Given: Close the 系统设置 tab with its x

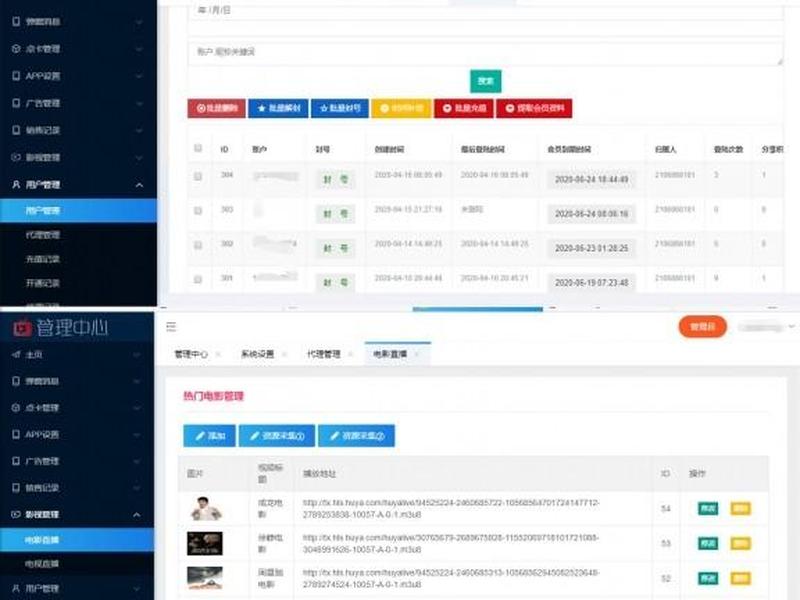Looking at the screenshot, I should click(284, 354).
